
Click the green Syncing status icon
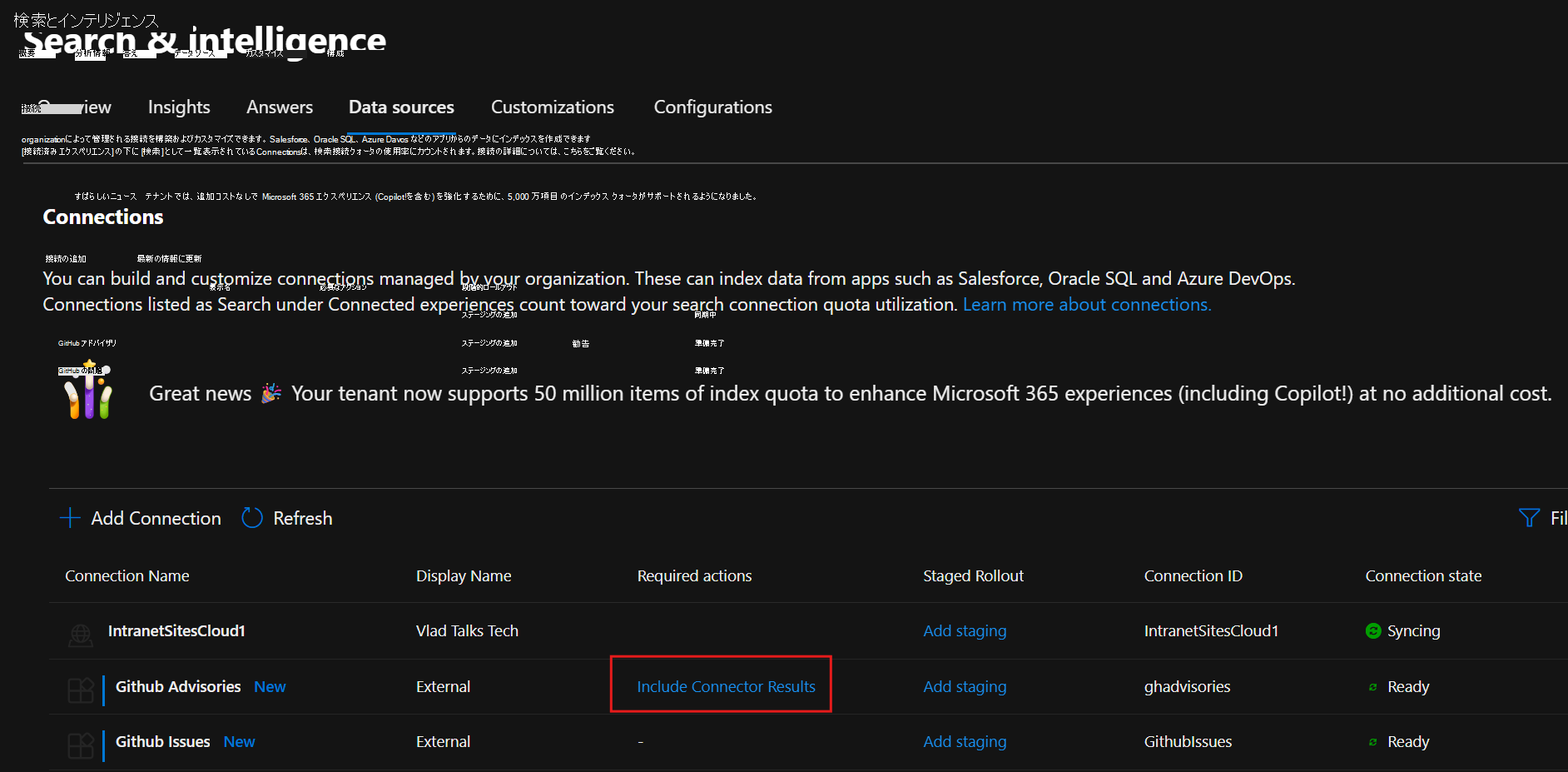click(1373, 631)
